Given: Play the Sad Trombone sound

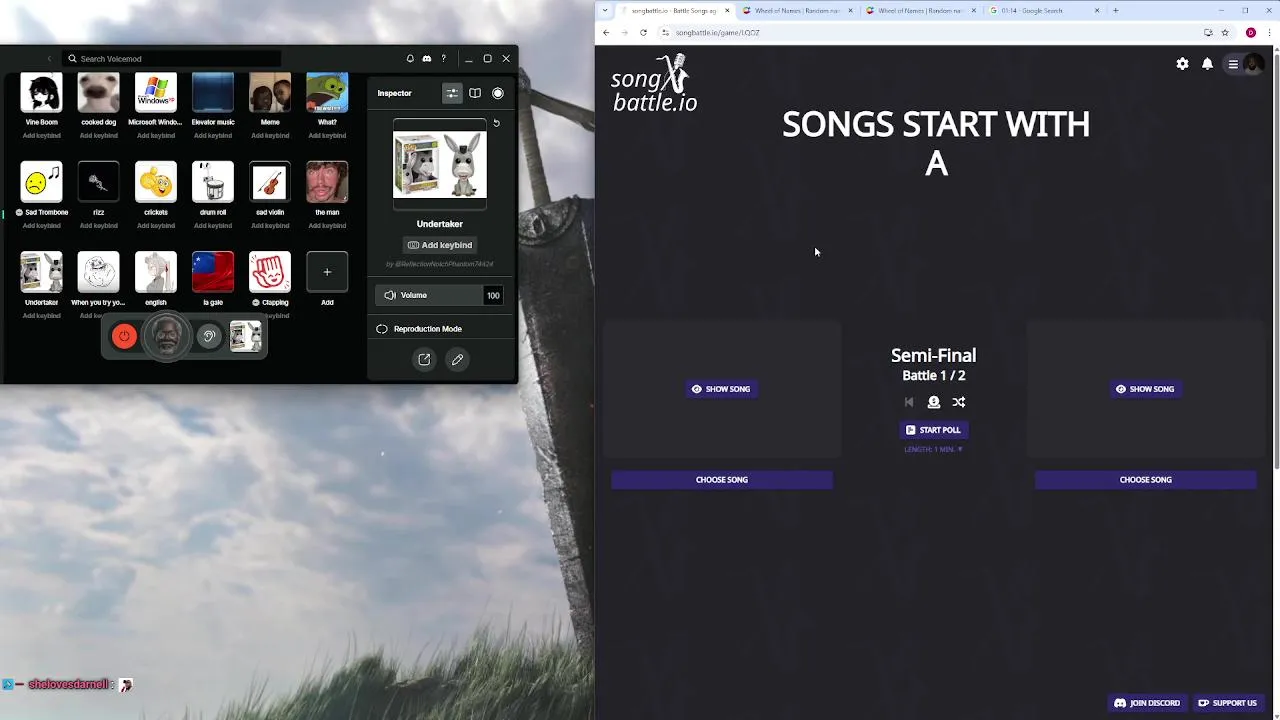Looking at the screenshot, I should point(41,181).
